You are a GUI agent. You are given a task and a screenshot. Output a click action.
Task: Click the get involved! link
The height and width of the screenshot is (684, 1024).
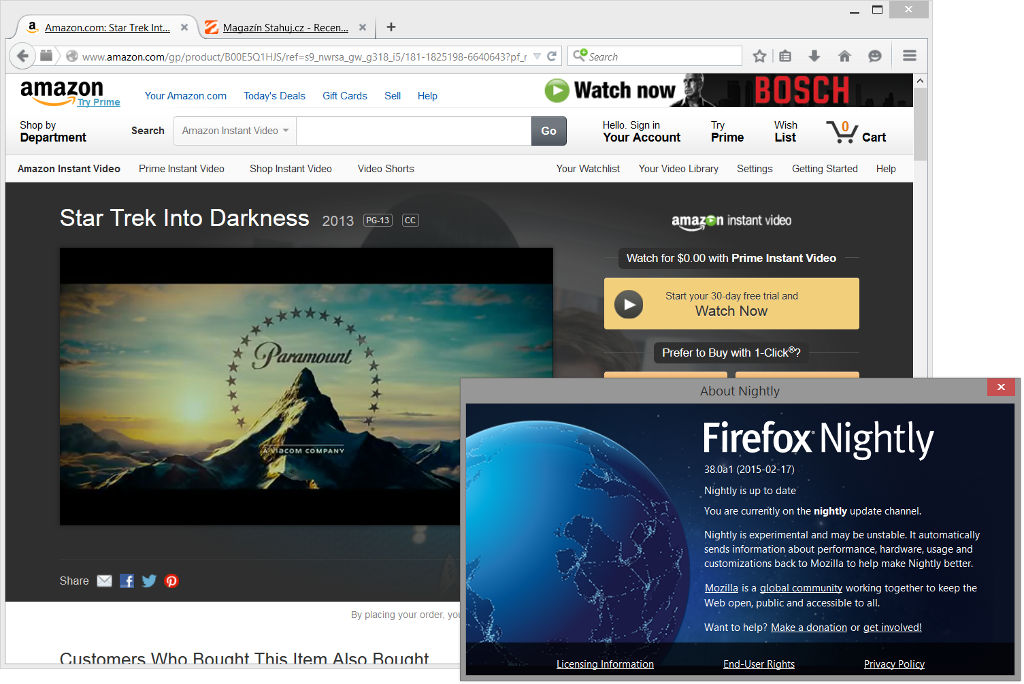(x=892, y=627)
